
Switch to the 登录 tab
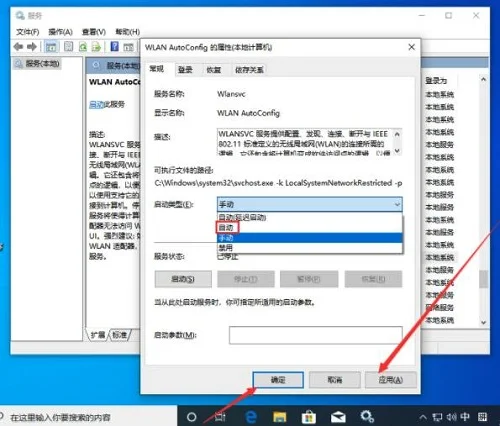click(x=185, y=70)
